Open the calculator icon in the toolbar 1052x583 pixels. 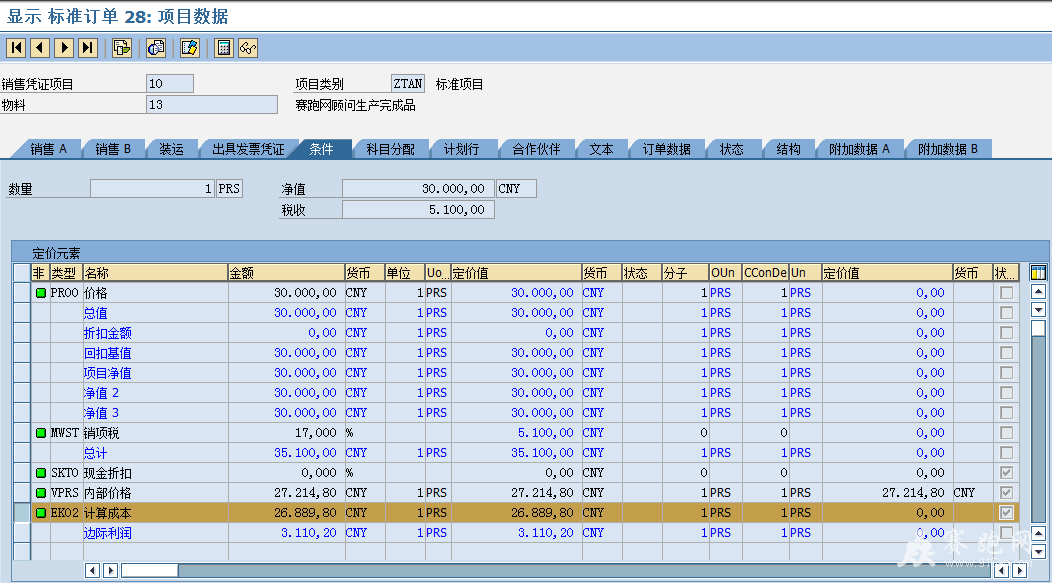[224, 48]
